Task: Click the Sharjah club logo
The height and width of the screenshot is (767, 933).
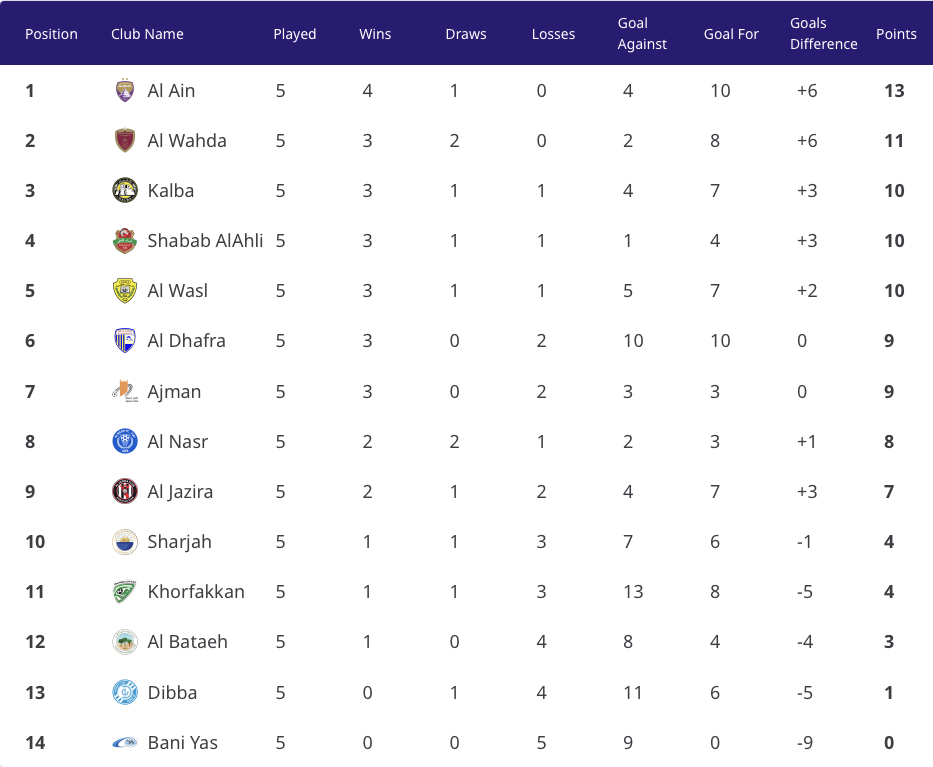Action: pyautogui.click(x=124, y=541)
